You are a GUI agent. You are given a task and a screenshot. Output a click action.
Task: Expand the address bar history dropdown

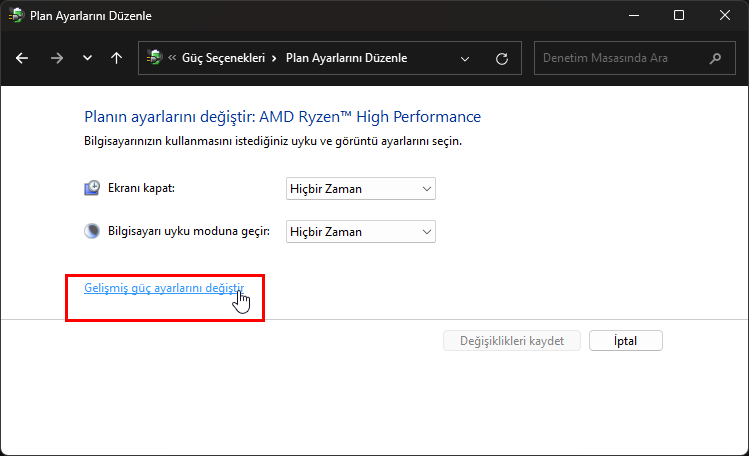point(465,58)
